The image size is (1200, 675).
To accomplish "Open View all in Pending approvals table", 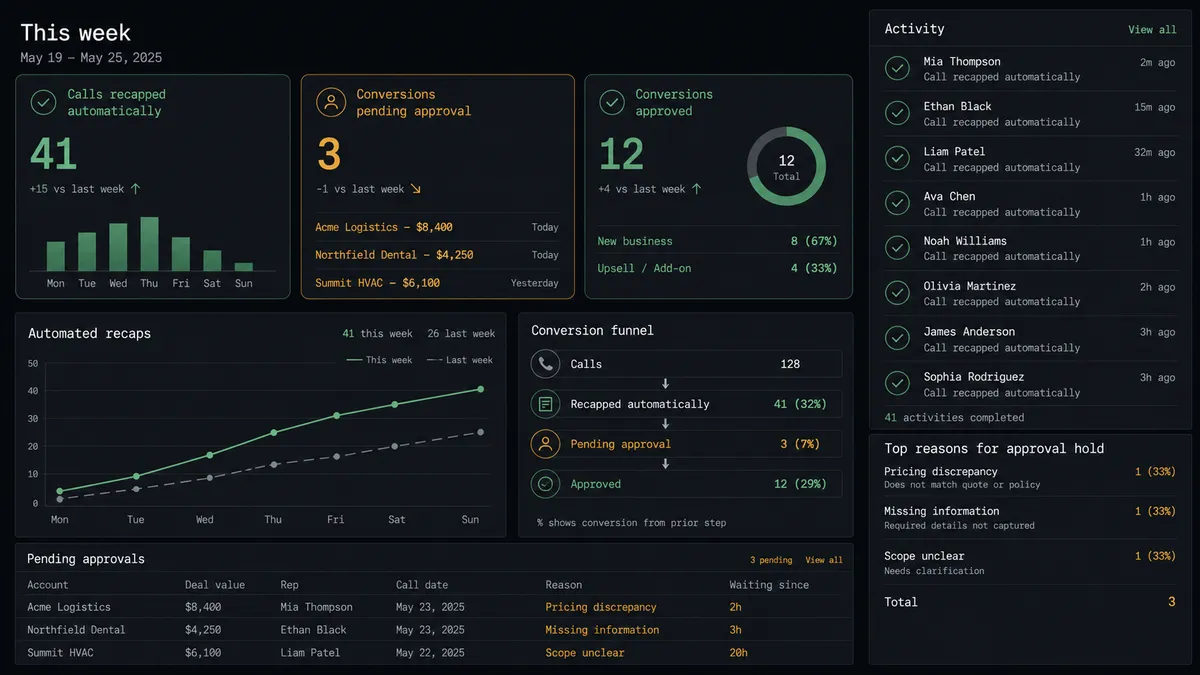I will (824, 560).
